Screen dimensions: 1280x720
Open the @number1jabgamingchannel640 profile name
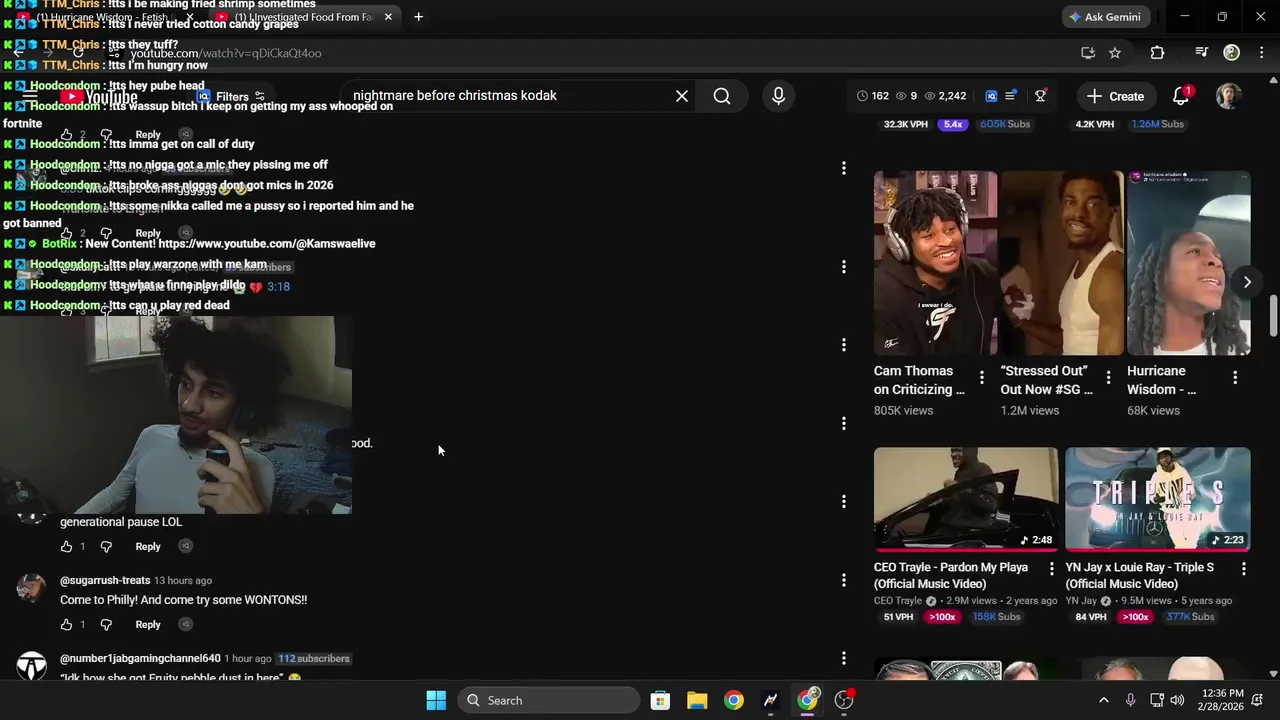(140, 659)
